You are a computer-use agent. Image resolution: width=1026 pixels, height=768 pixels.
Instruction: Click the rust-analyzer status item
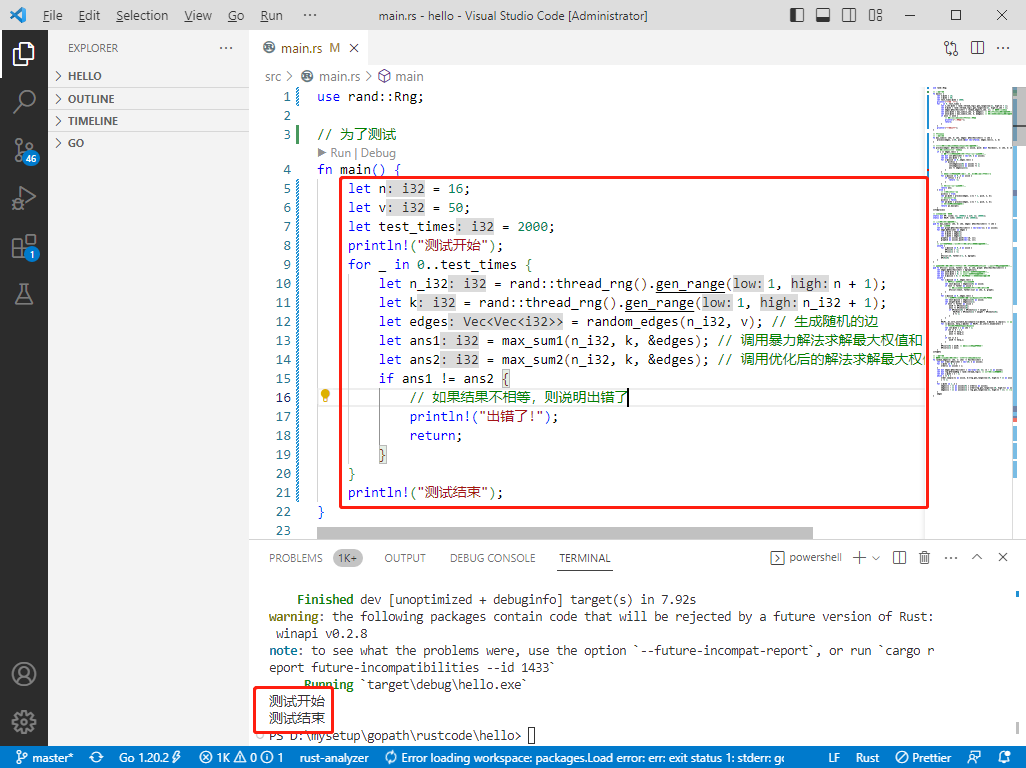pos(334,758)
